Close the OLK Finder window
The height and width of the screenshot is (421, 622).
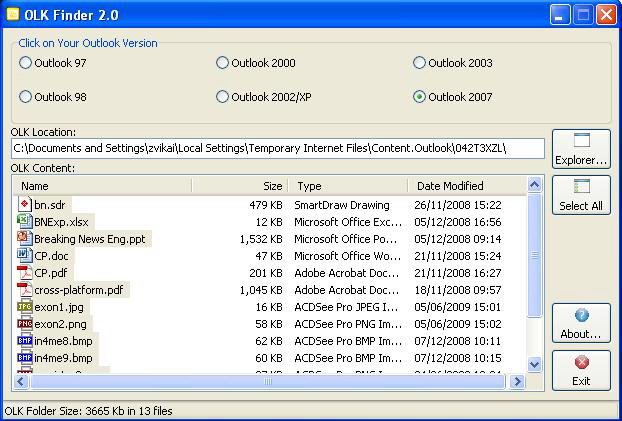(x=607, y=15)
